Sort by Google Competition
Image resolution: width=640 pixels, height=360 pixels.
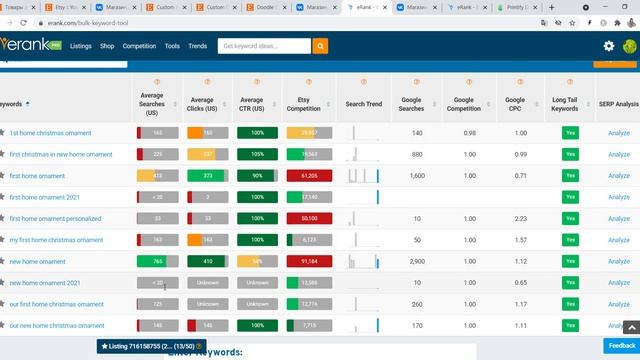489,104
